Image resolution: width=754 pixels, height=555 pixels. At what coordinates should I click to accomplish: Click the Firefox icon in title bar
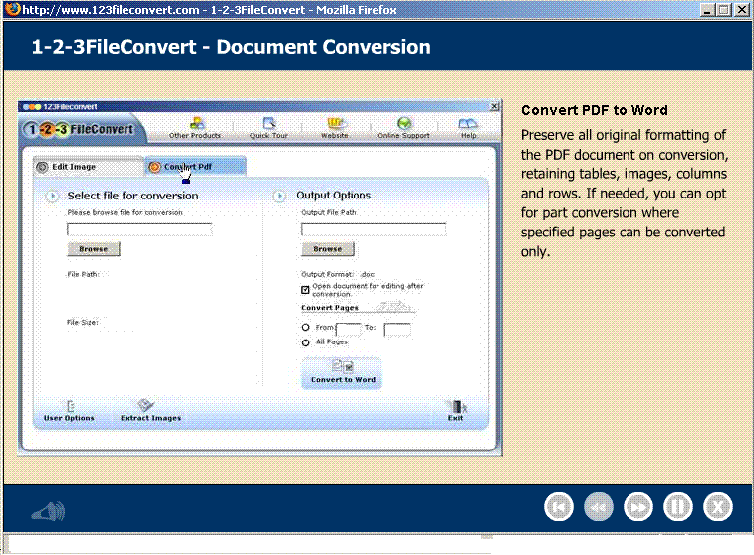13,9
